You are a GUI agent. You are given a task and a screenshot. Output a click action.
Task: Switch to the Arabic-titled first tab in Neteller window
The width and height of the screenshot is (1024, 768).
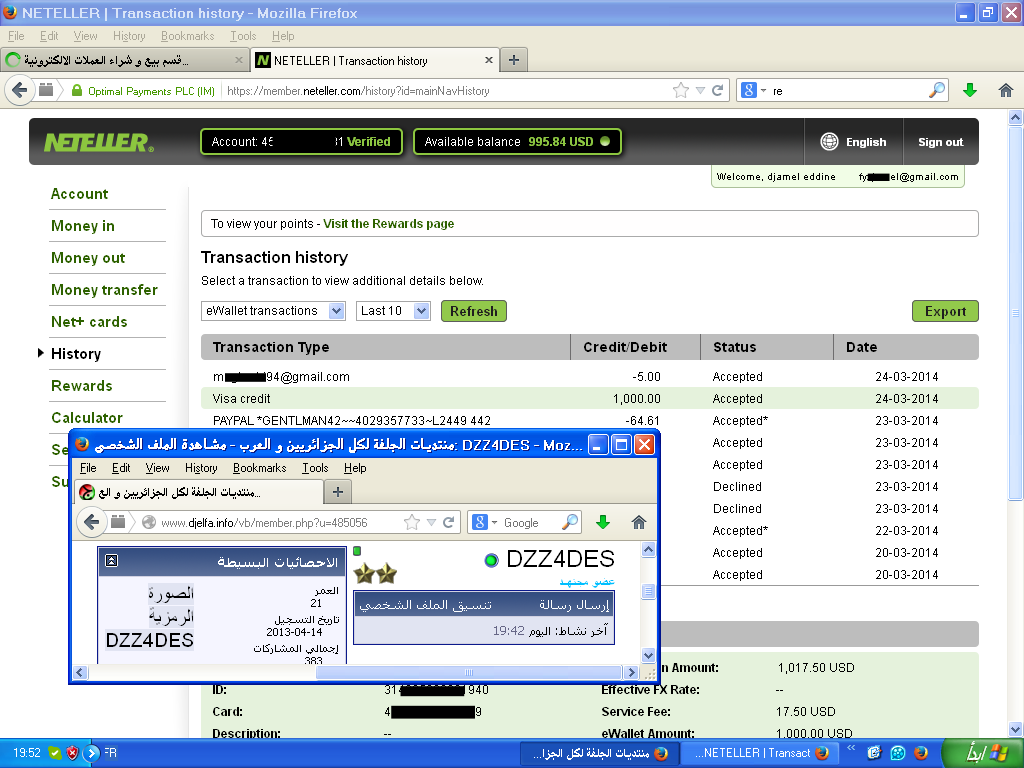coord(124,60)
